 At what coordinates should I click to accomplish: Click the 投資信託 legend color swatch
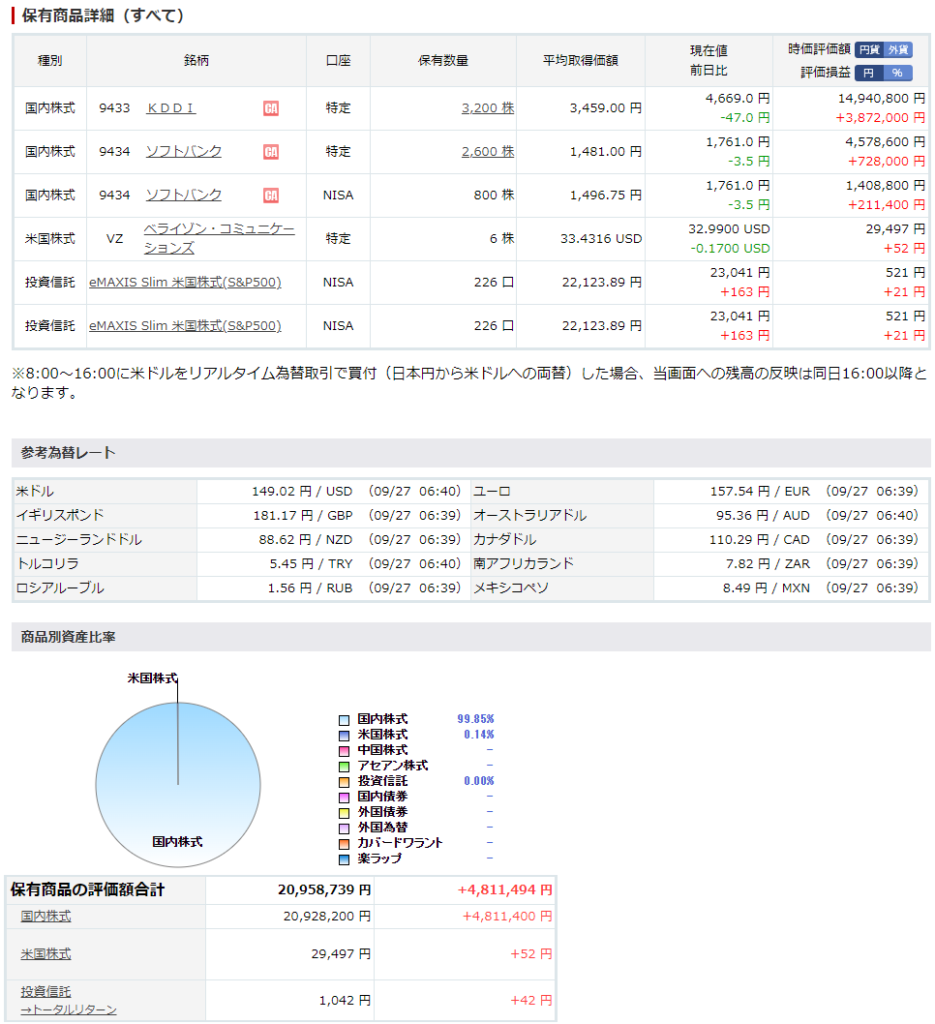click(x=344, y=781)
